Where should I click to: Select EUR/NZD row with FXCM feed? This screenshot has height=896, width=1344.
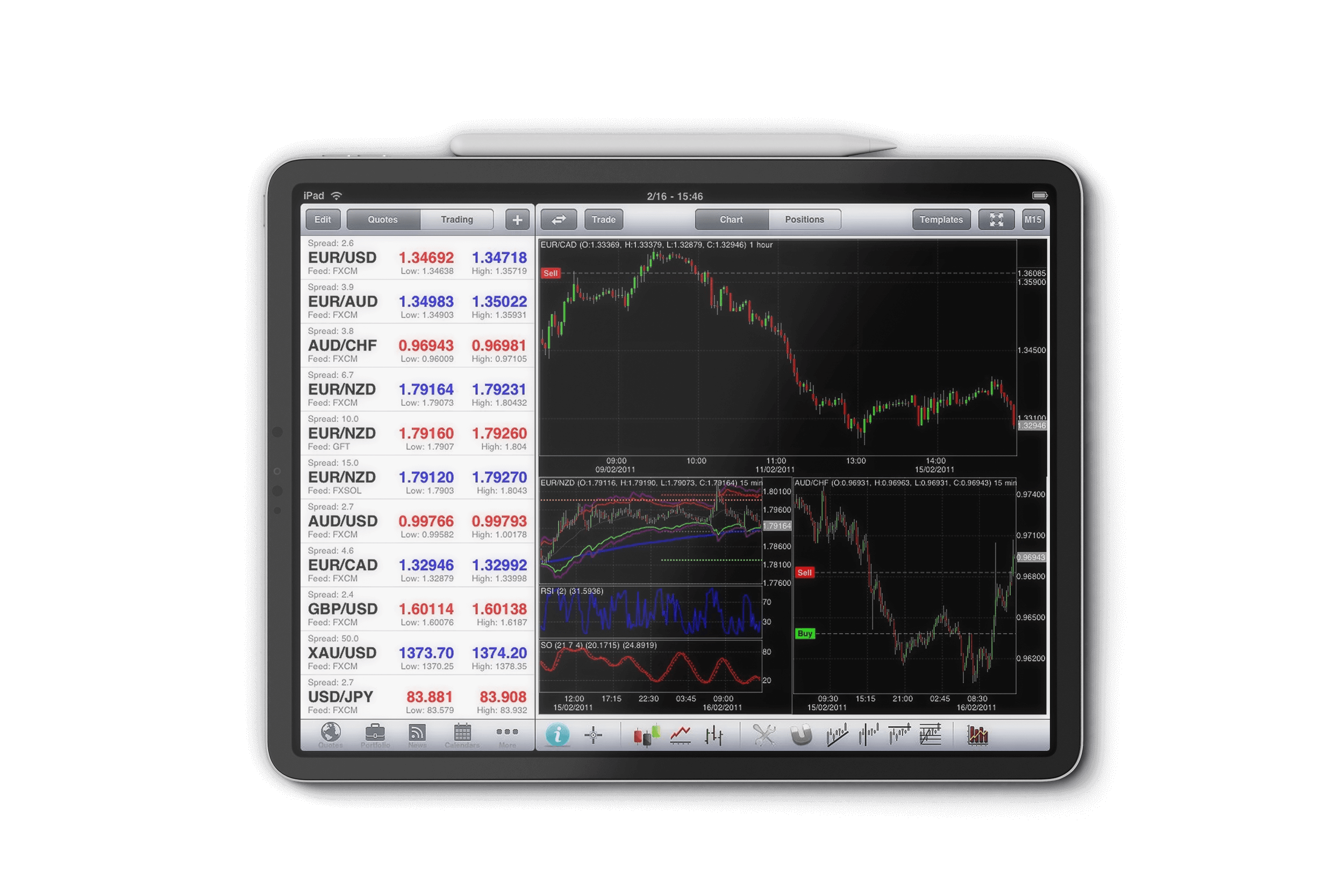pos(417,390)
